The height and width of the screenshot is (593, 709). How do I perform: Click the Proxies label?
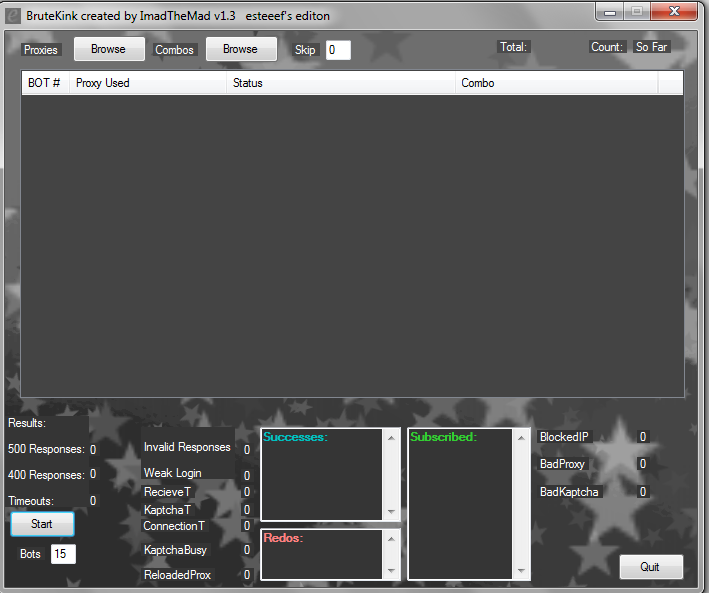(x=41, y=50)
